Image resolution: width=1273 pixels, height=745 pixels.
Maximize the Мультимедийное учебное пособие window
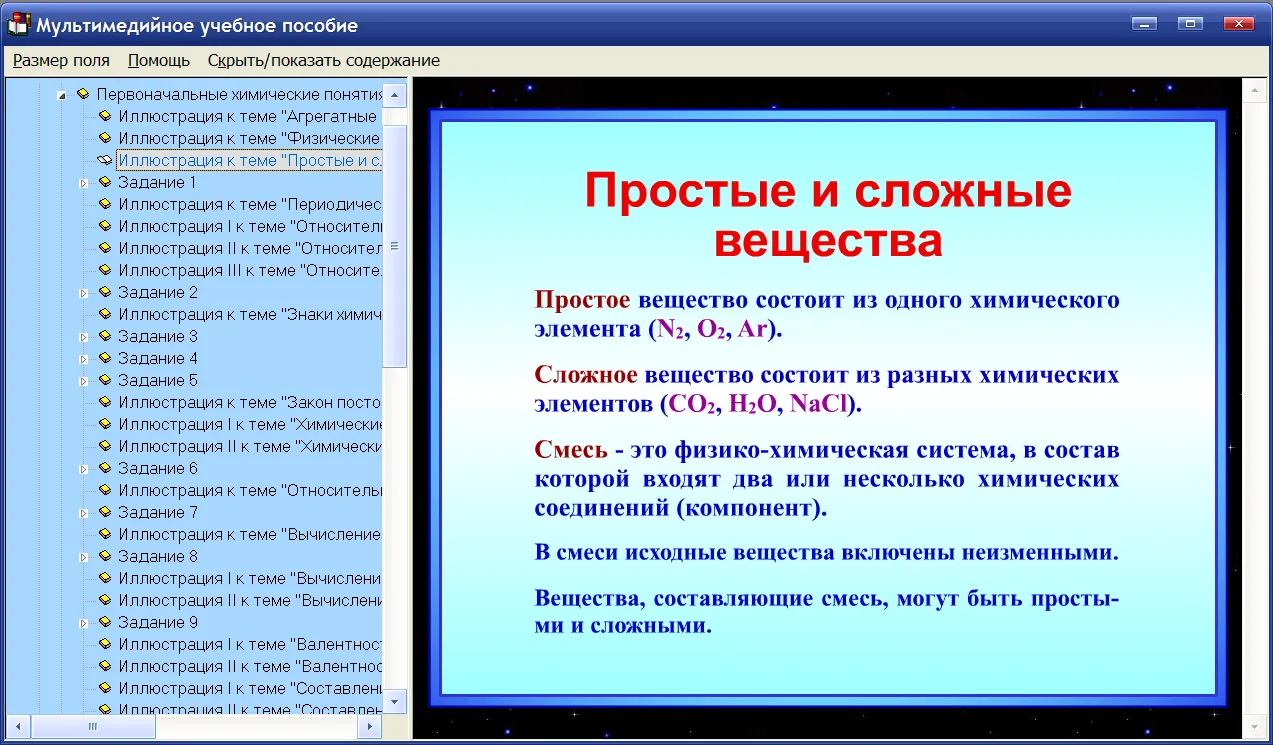coord(1190,23)
